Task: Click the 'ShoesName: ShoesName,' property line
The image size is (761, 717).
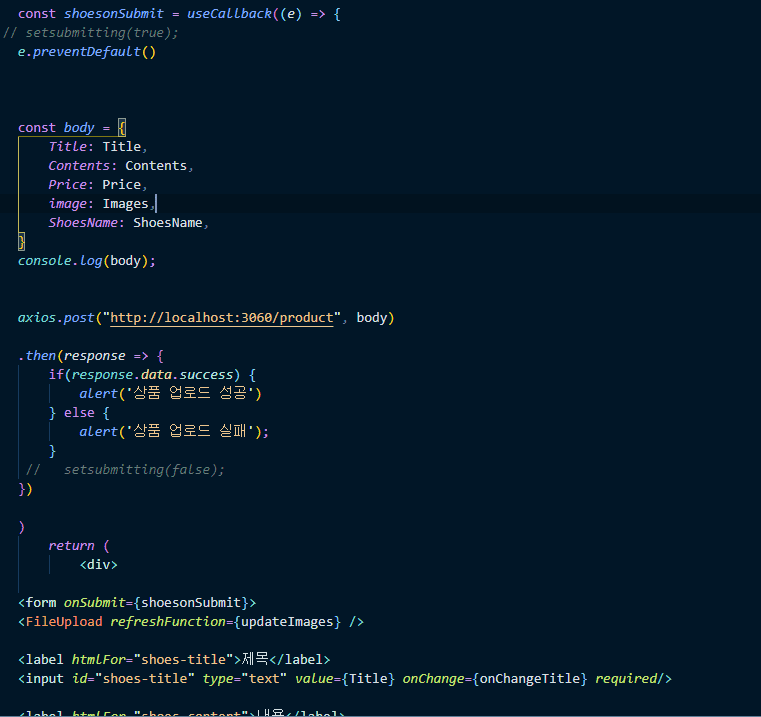Action: click(x=129, y=223)
